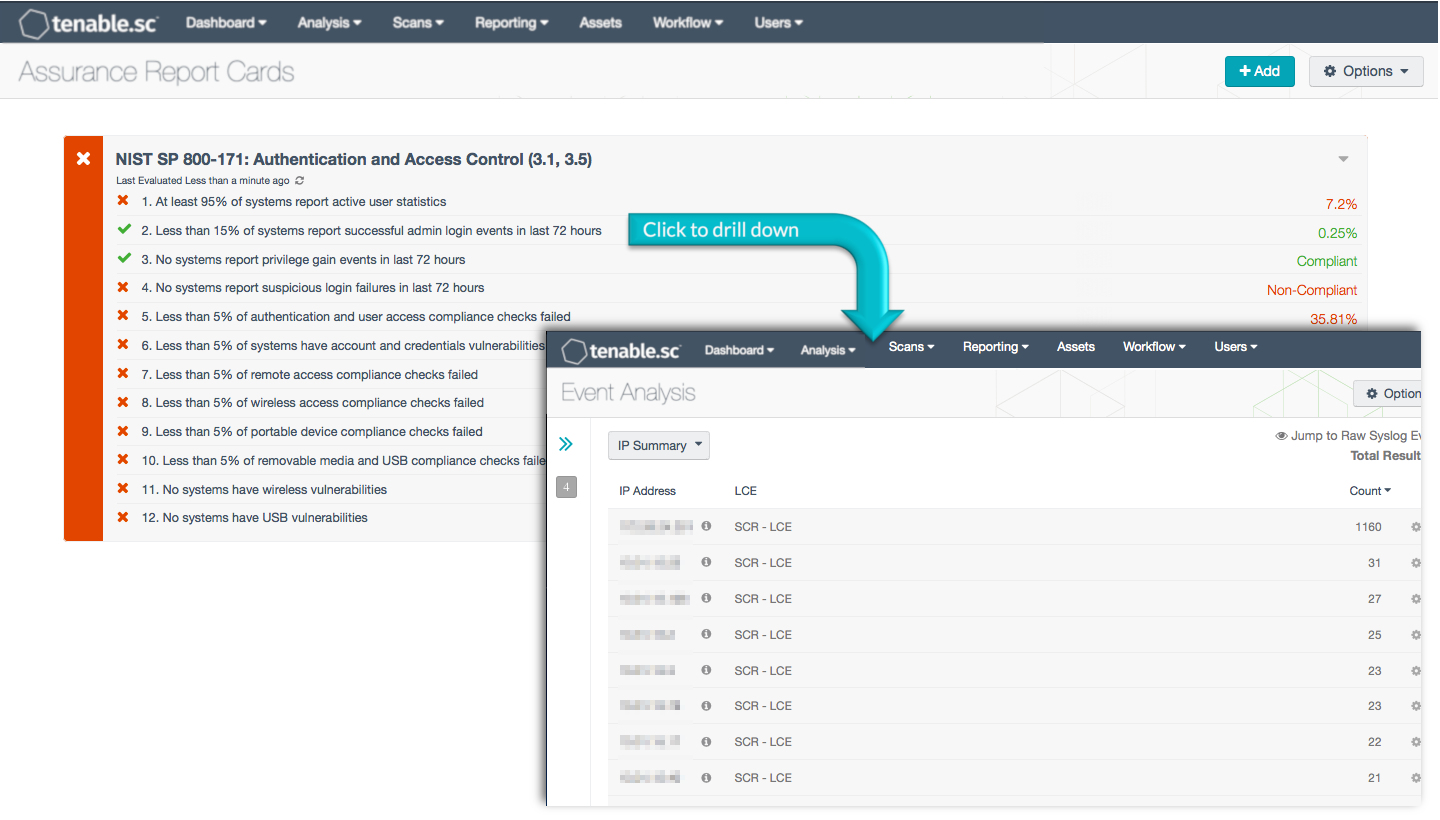Open the gear menu on the row with count 25

1415,635
